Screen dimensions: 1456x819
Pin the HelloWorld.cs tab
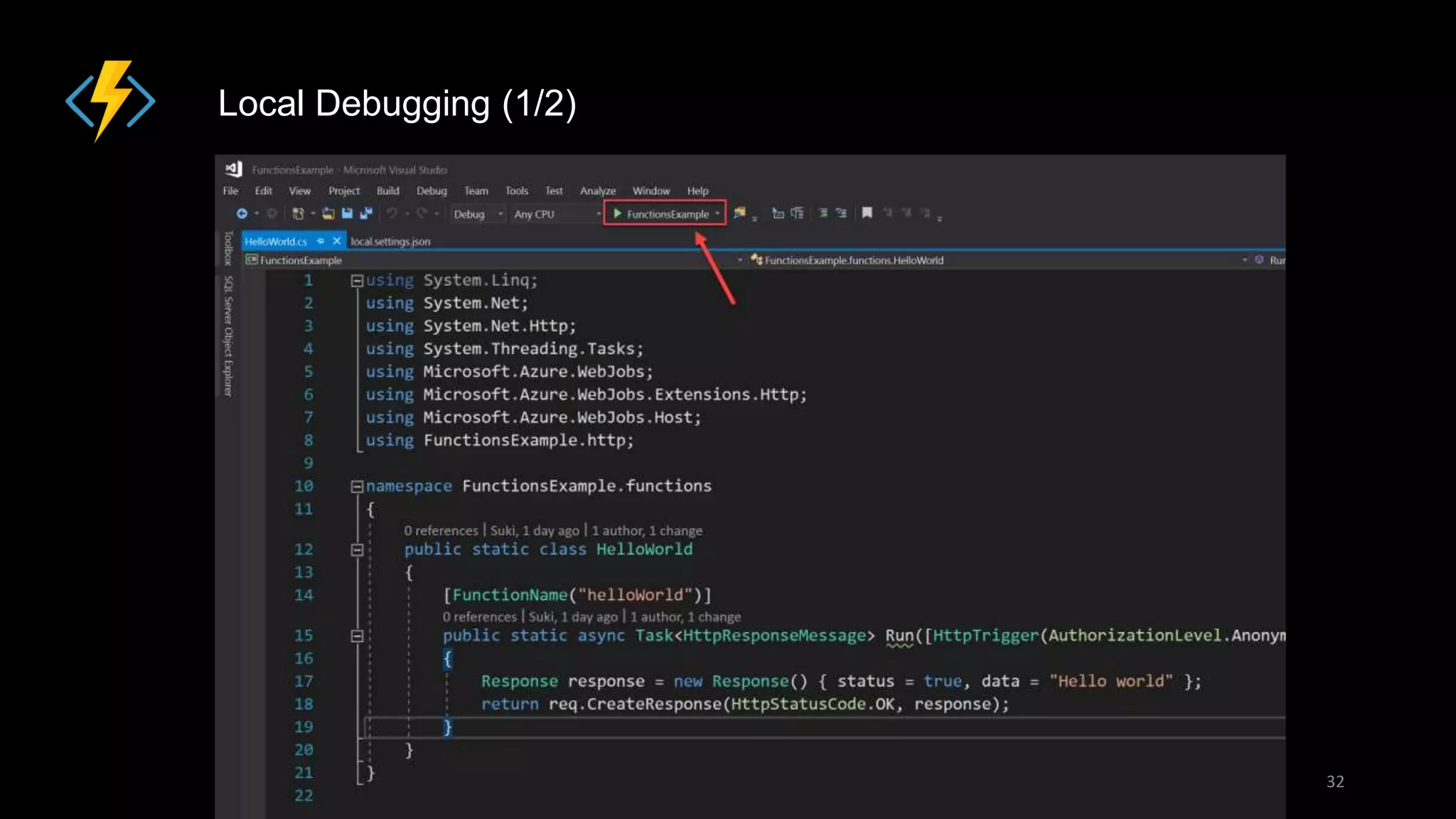[321, 241]
